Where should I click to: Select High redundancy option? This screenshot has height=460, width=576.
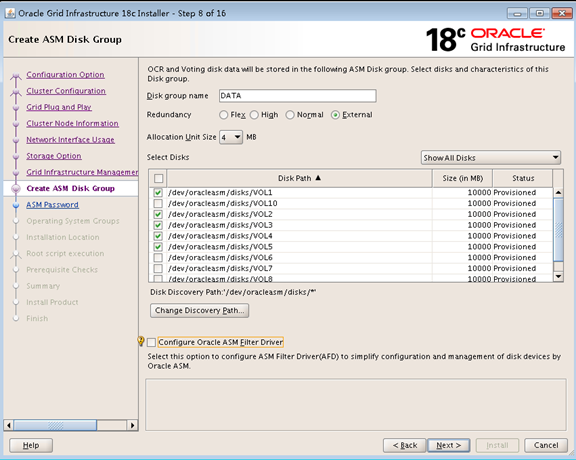[x=254, y=115]
